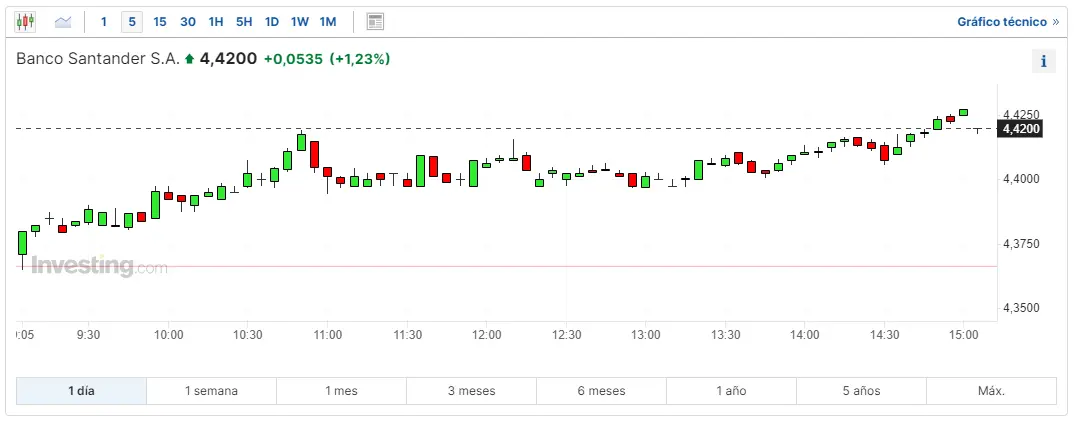Switch to the Máx. range tab

tap(991, 391)
